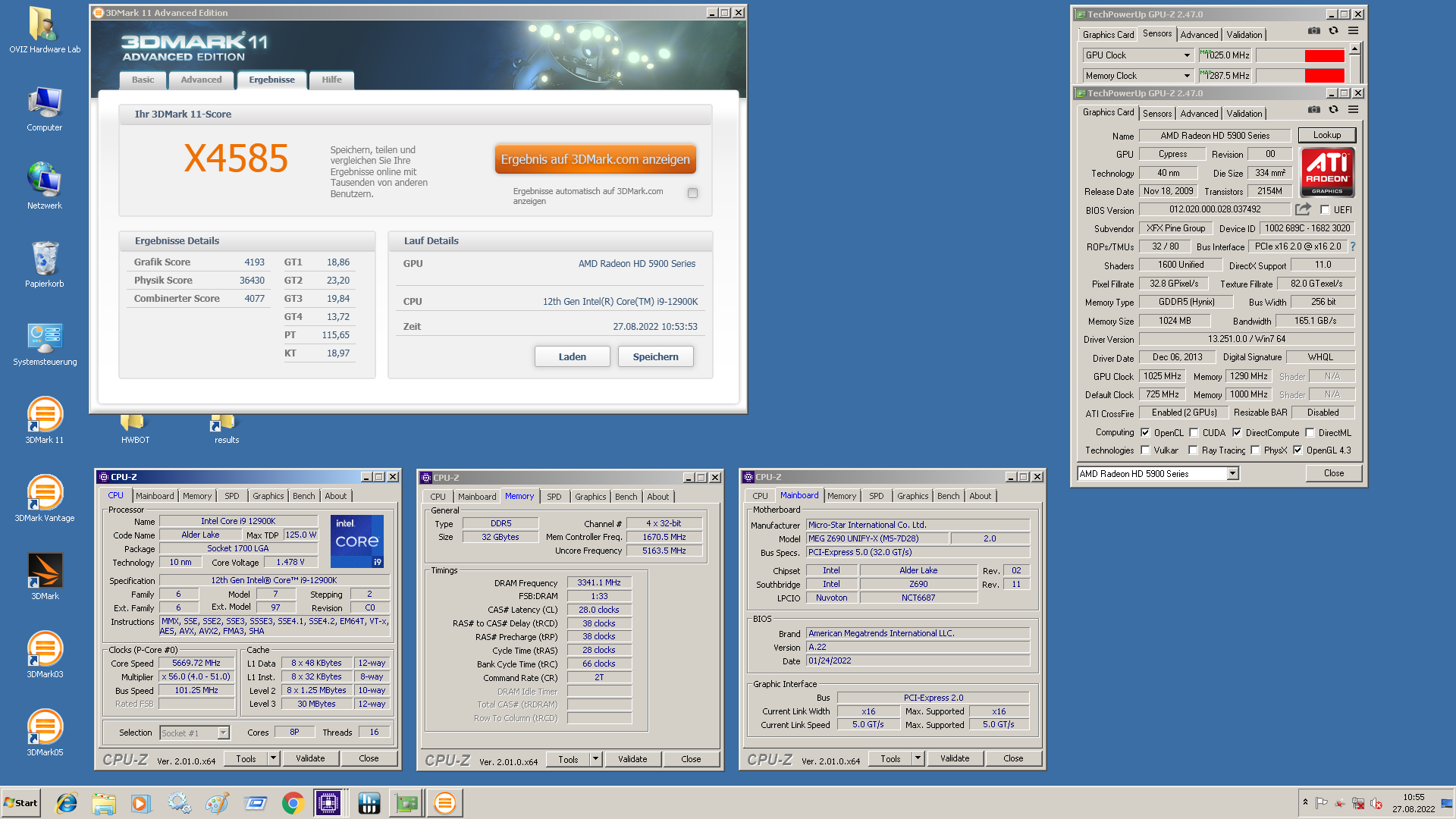Launch the 3DMark desktop shortcut

pos(45,577)
